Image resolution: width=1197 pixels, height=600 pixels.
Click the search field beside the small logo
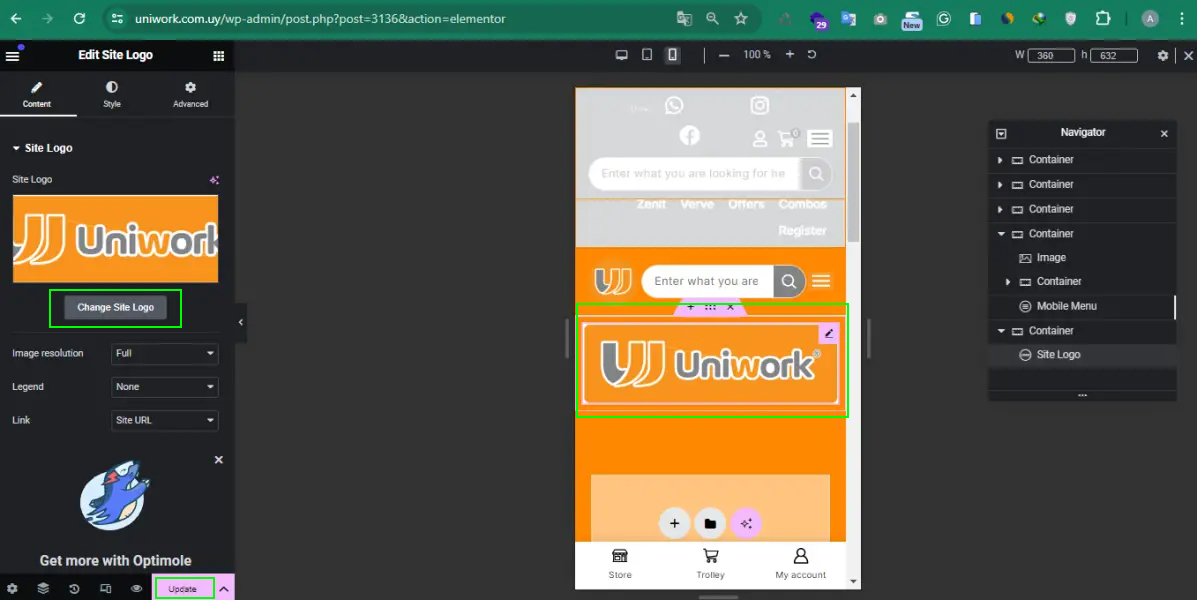(708, 281)
